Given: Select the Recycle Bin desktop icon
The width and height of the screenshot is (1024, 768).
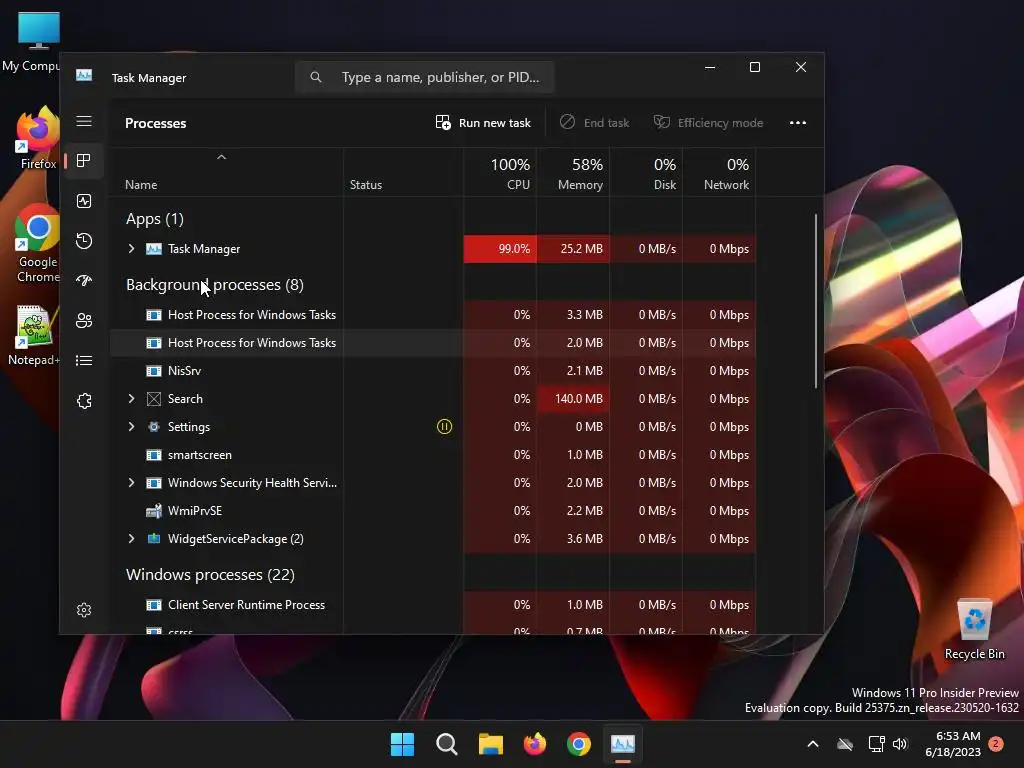Looking at the screenshot, I should 974,628.
